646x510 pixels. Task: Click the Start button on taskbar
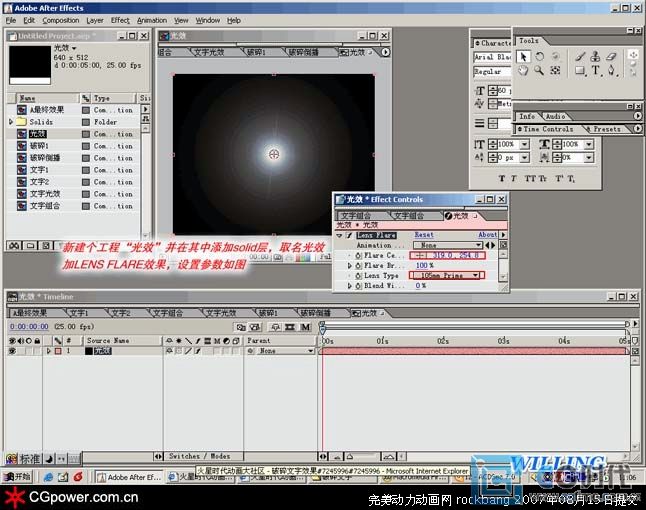point(17,477)
